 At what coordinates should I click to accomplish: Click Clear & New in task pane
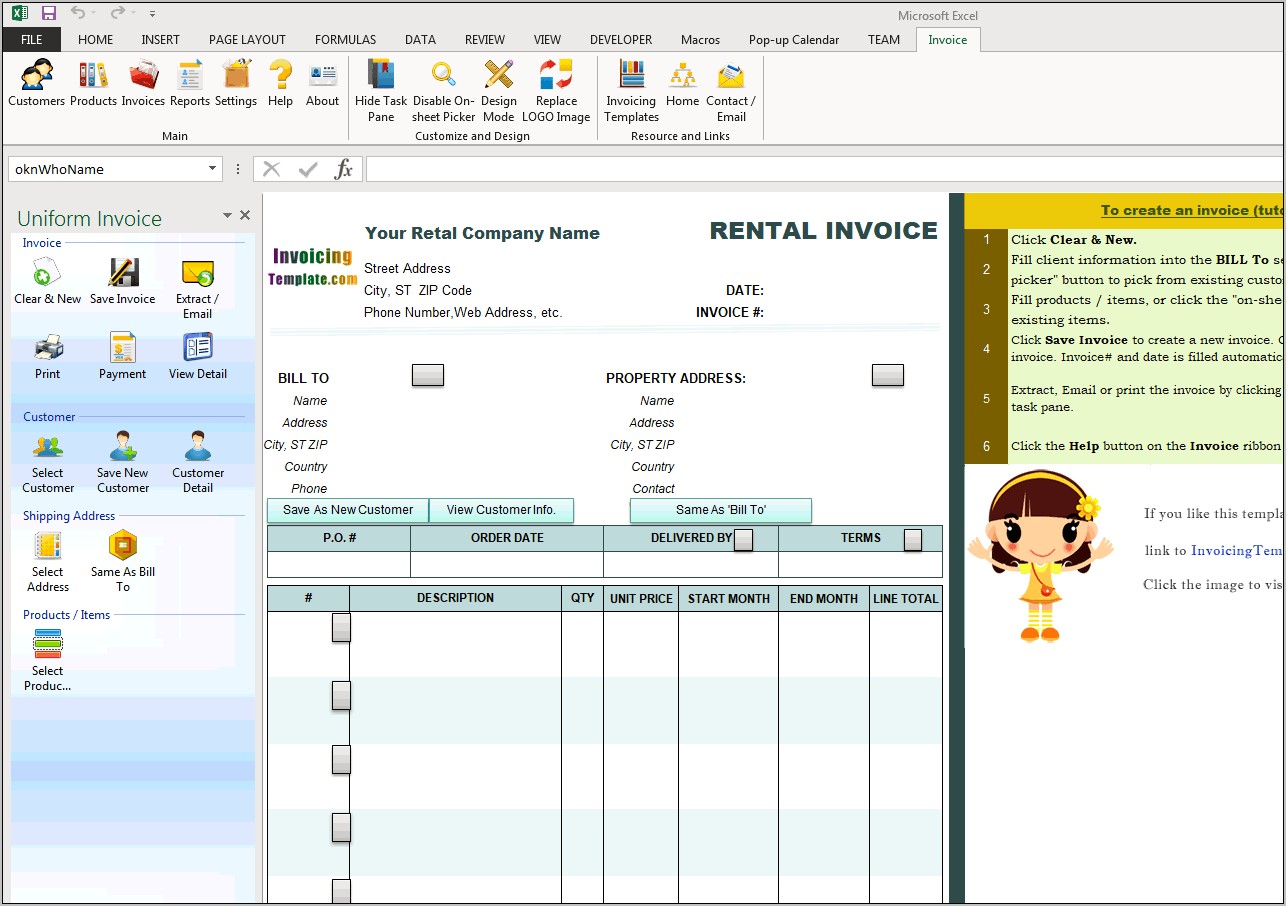[48, 281]
